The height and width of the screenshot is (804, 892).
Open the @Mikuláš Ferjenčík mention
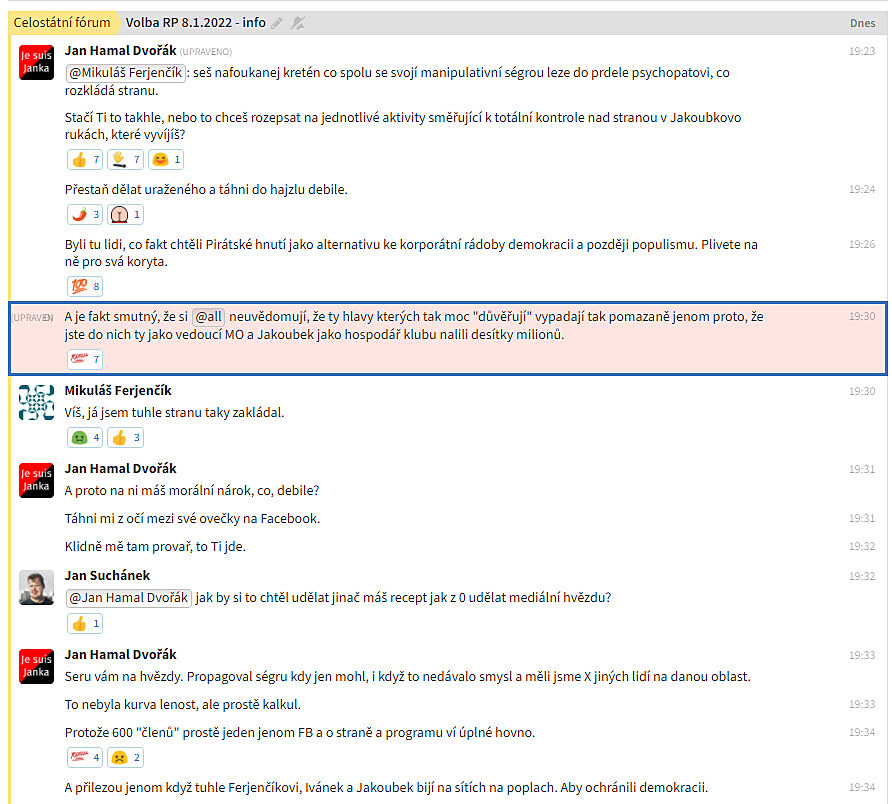[126, 72]
